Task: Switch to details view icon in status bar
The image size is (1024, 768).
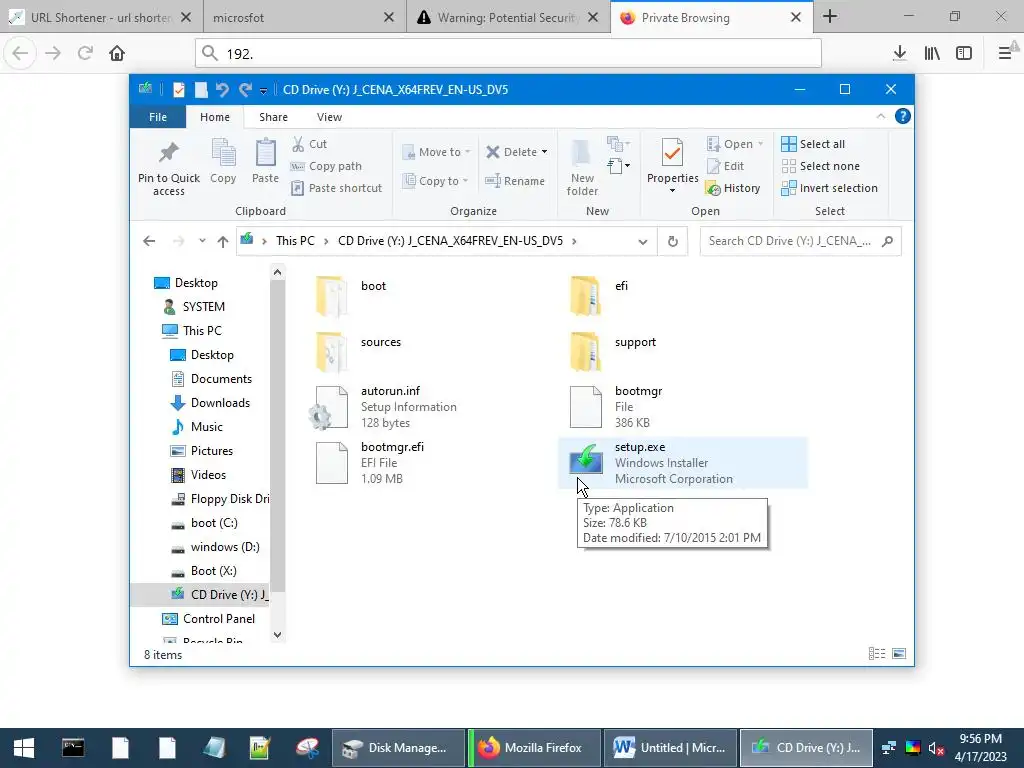Action: pyautogui.click(x=877, y=654)
